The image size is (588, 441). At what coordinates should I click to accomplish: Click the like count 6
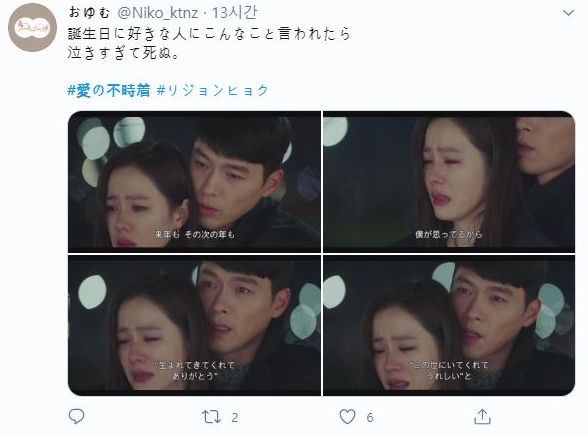(370, 418)
